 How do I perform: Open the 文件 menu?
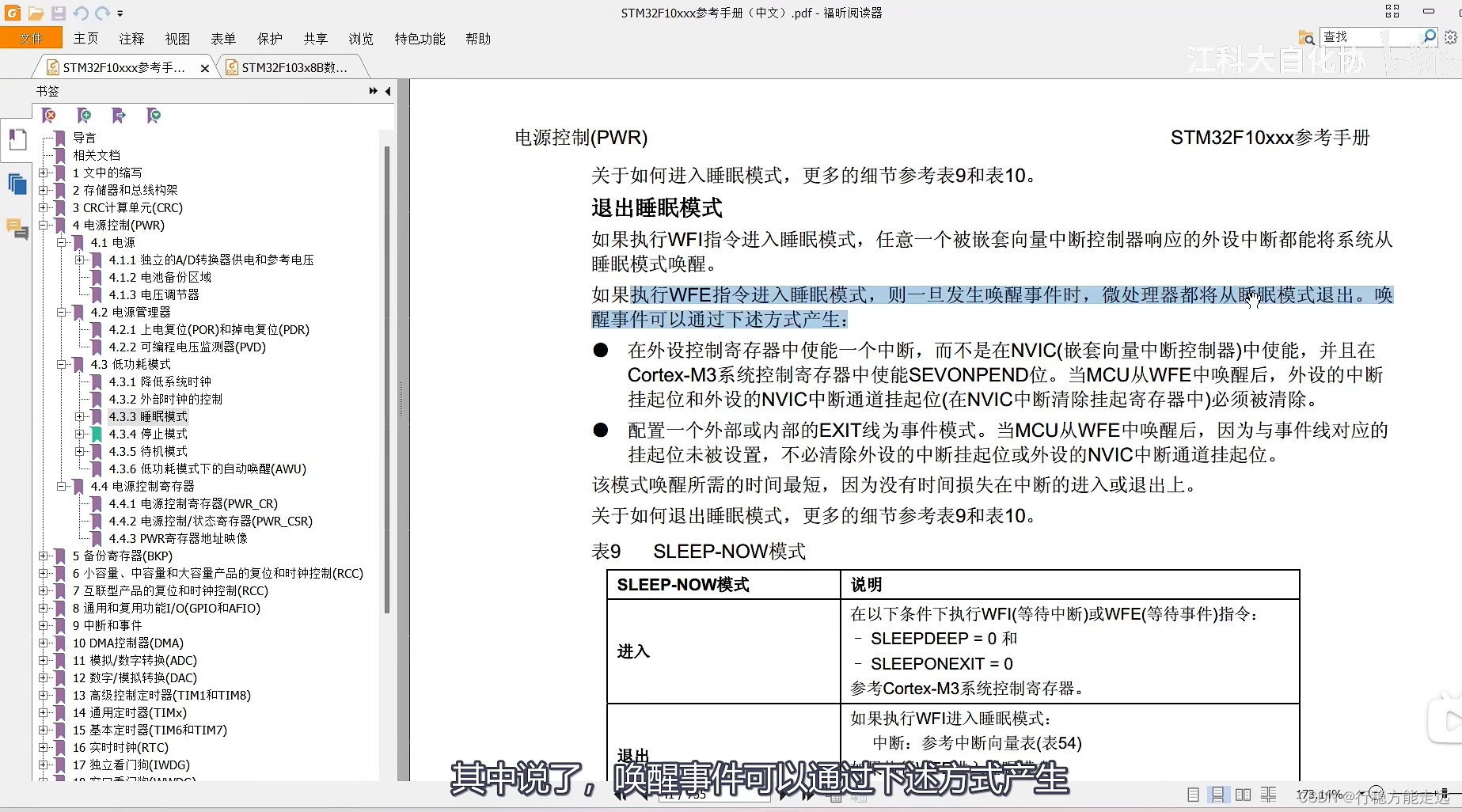(31, 39)
